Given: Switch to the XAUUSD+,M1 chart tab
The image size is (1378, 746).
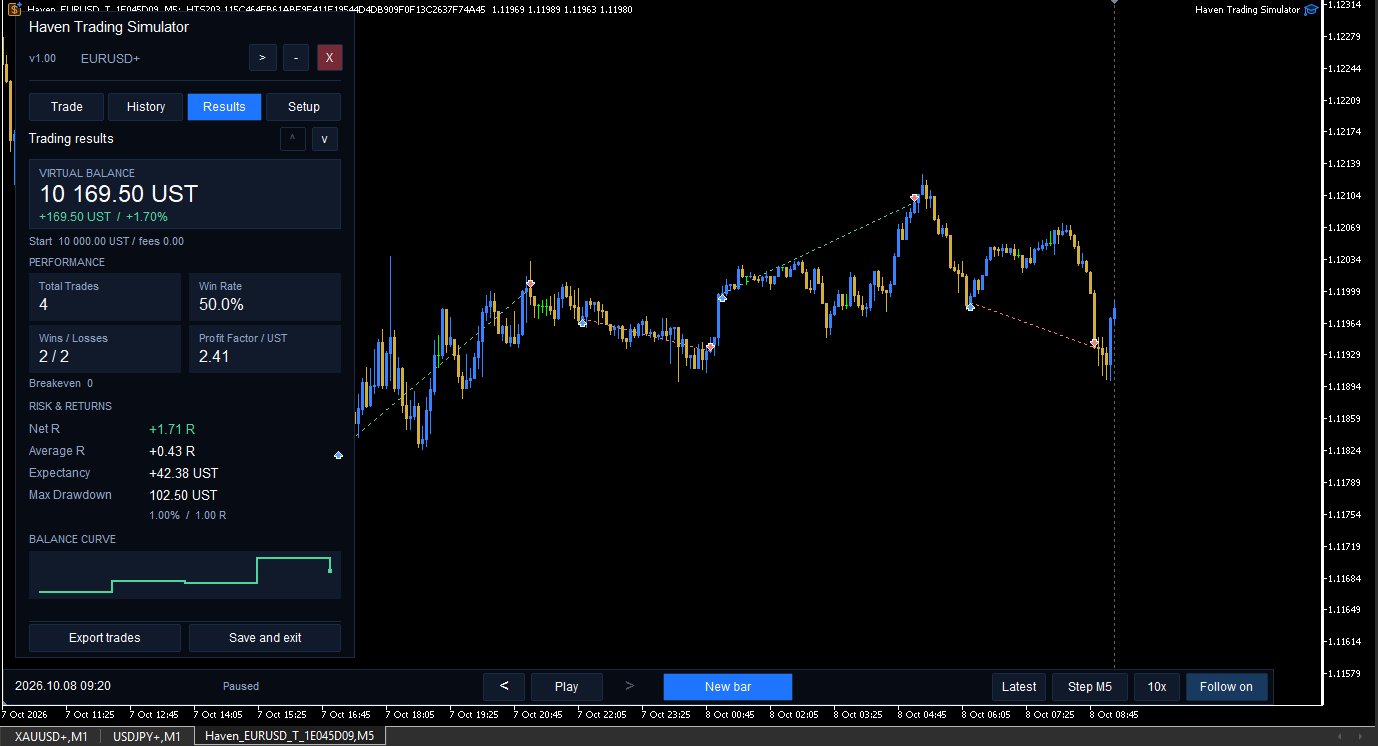Looking at the screenshot, I should (x=51, y=737).
